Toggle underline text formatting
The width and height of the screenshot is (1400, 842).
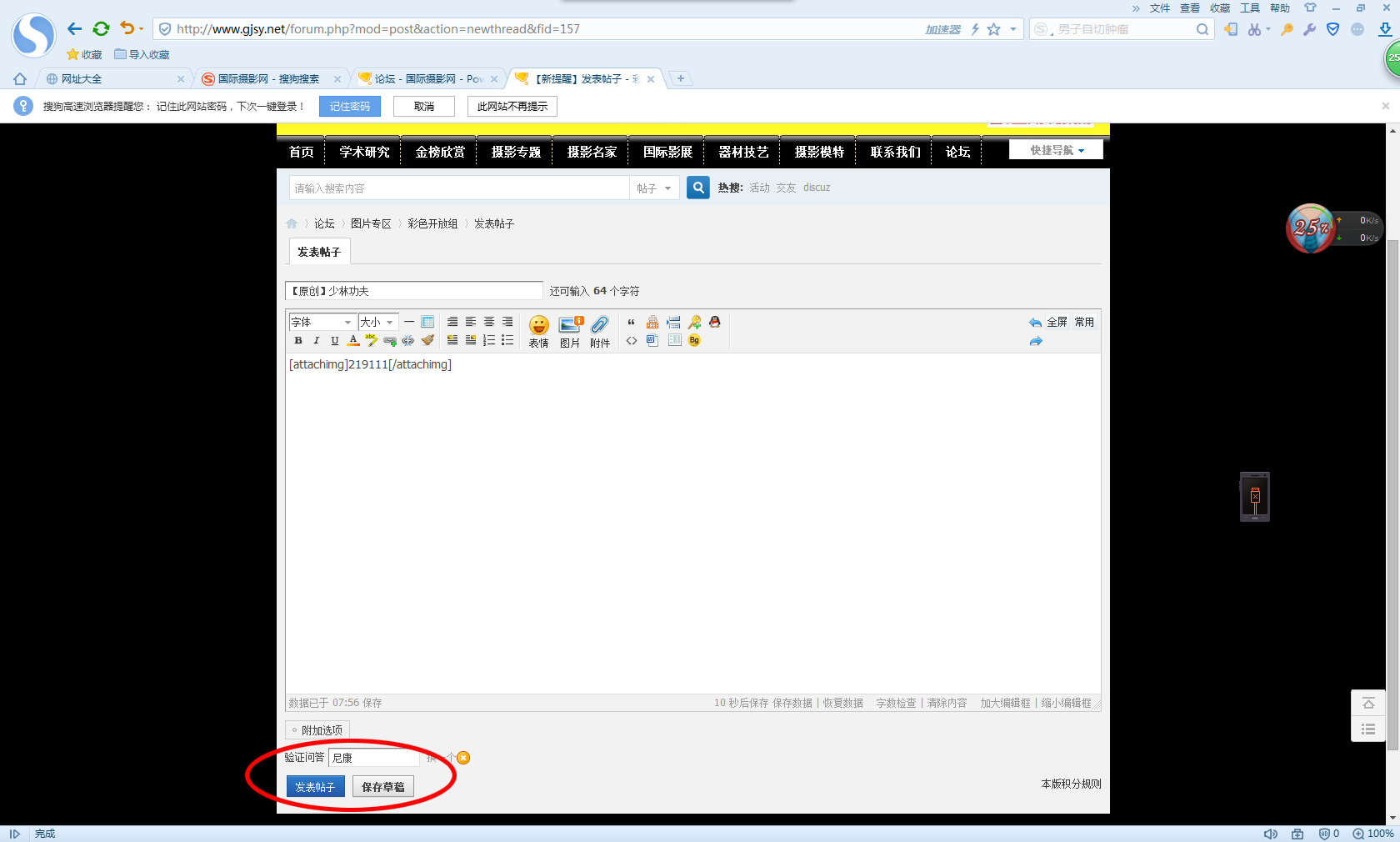pos(335,340)
